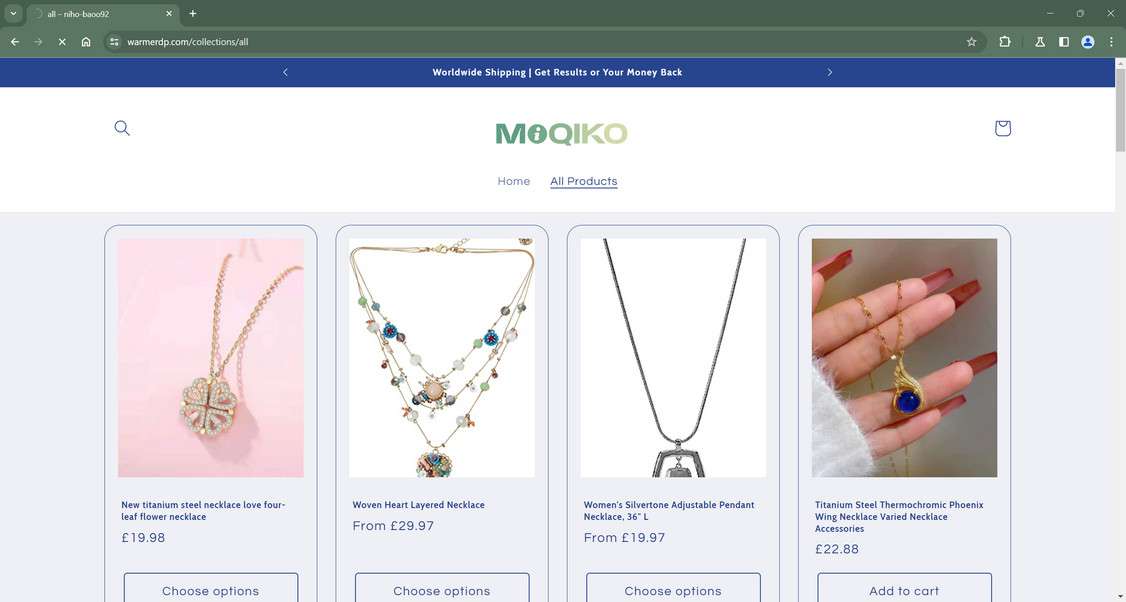Image resolution: width=1126 pixels, height=602 pixels.
Task: Open the Chrome profile avatar
Action: pyautogui.click(x=1088, y=42)
